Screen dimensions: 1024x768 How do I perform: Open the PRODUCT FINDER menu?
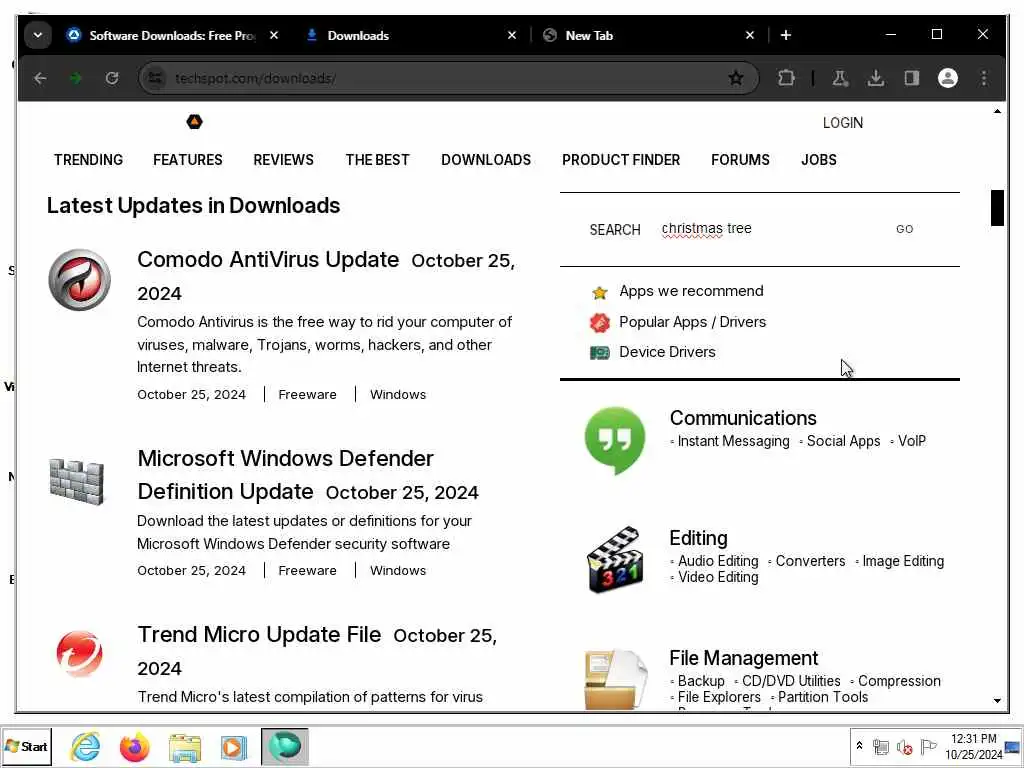621,160
